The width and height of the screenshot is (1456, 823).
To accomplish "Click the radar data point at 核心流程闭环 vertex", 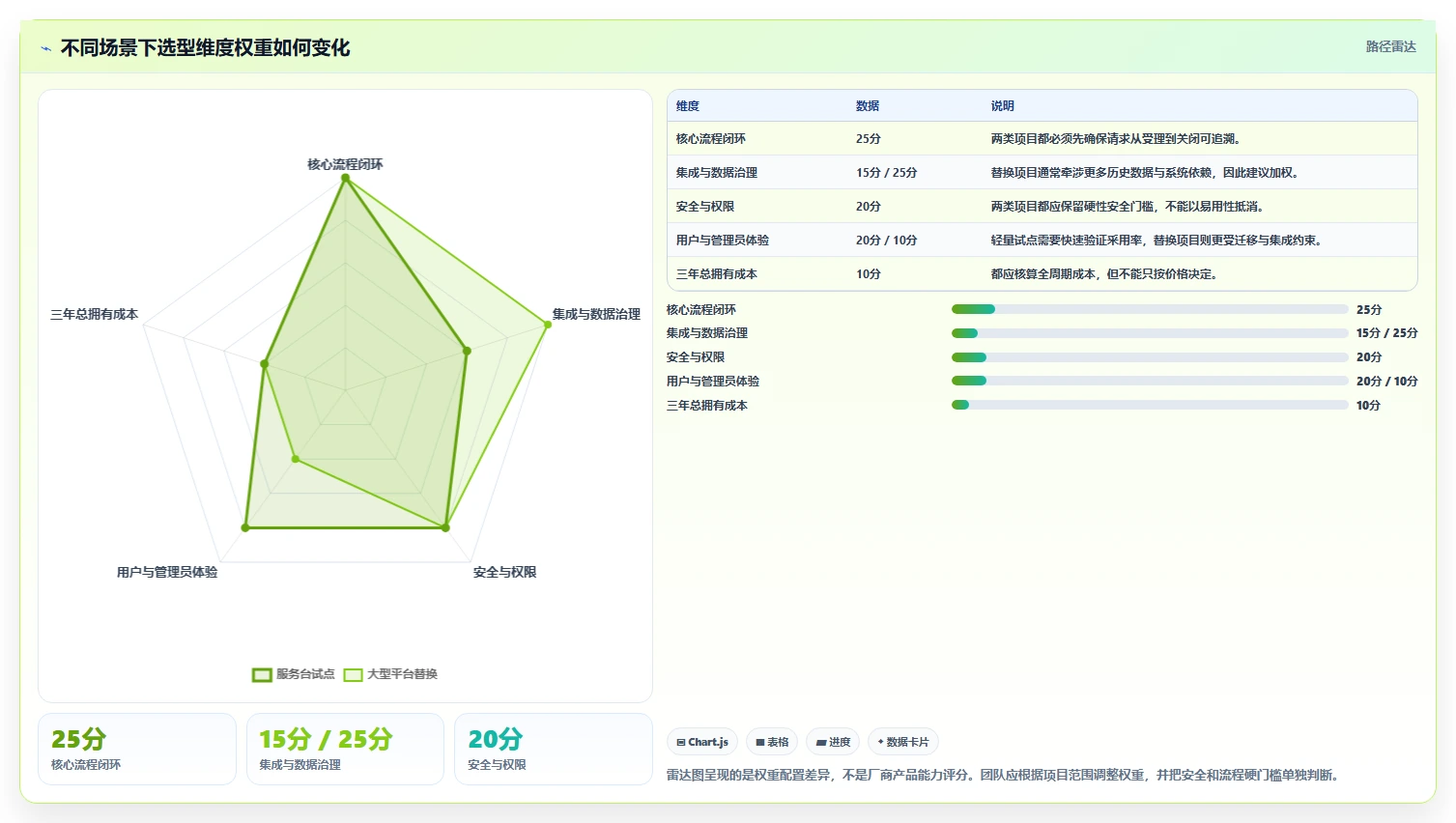I will point(345,178).
